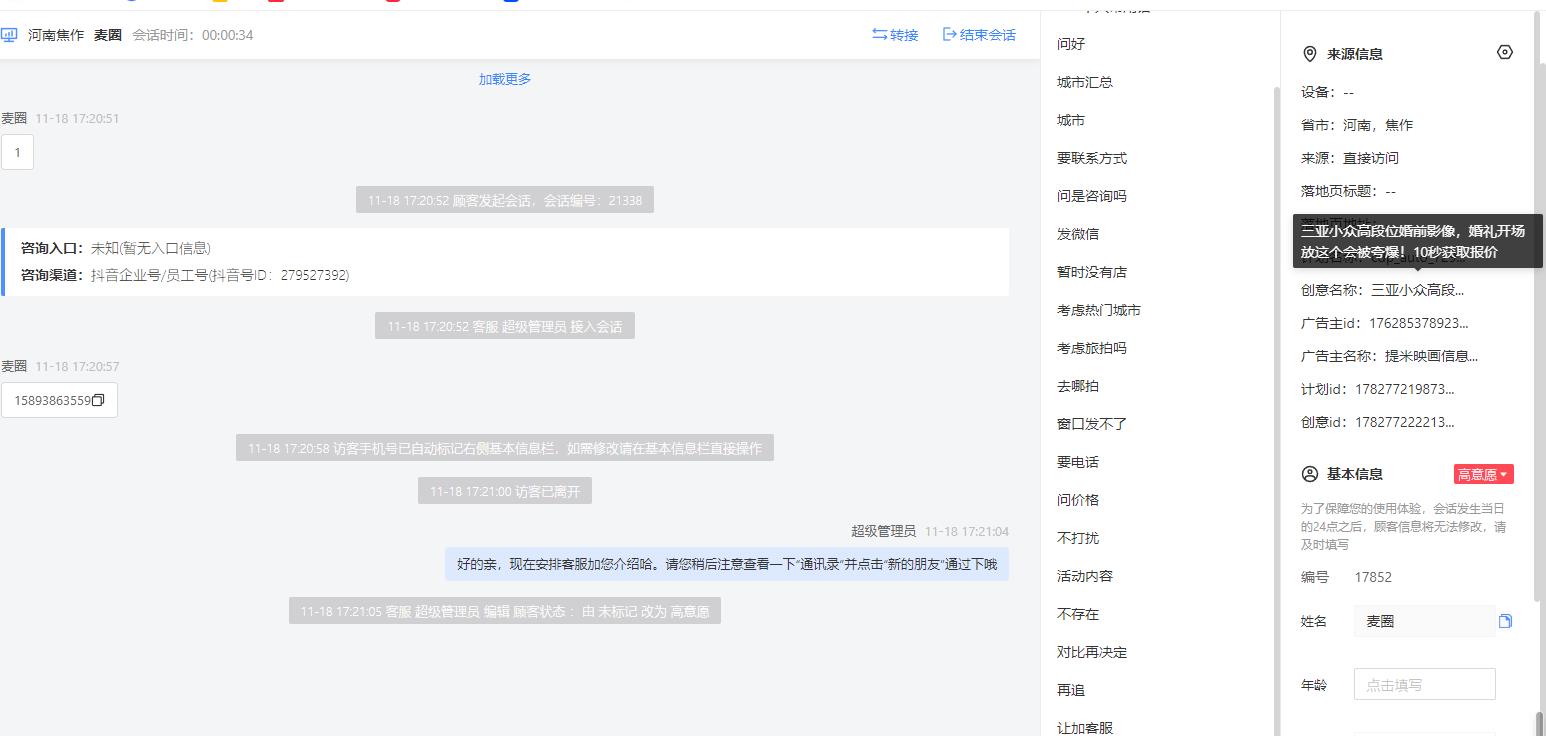
Task: Select quick reply 对比再决定
Action: [x=1092, y=652]
